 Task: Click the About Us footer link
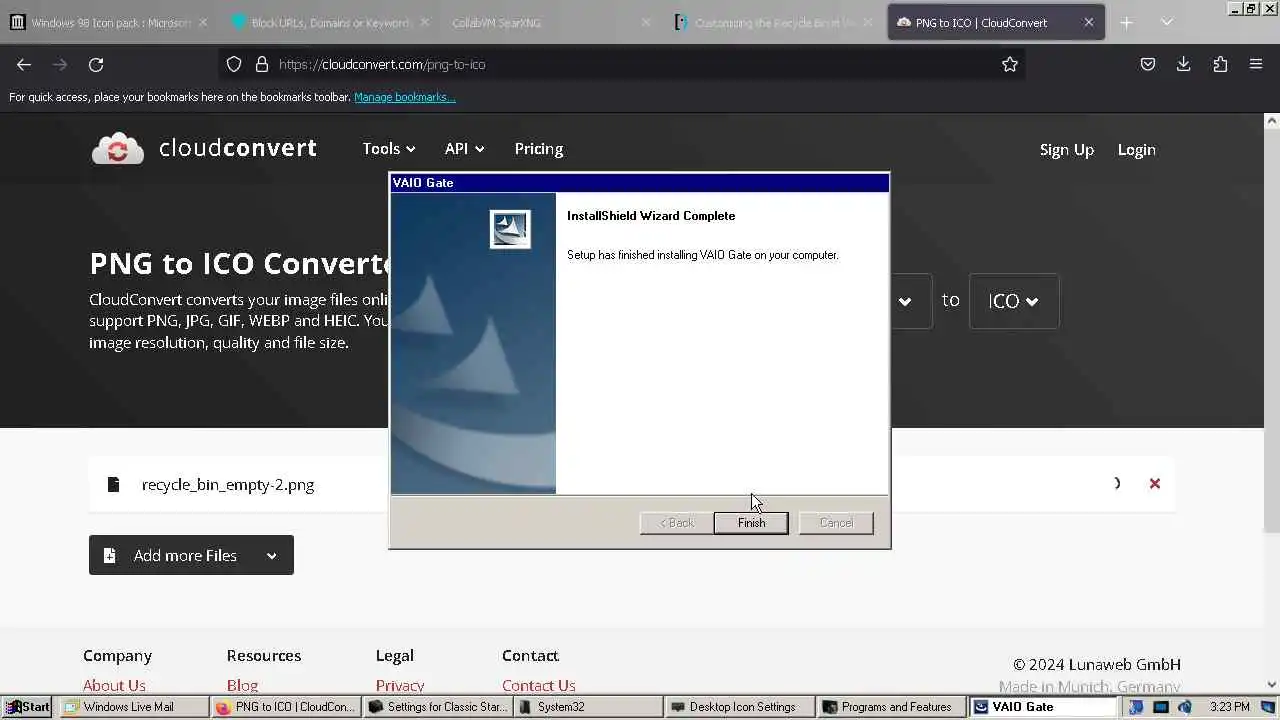point(114,685)
